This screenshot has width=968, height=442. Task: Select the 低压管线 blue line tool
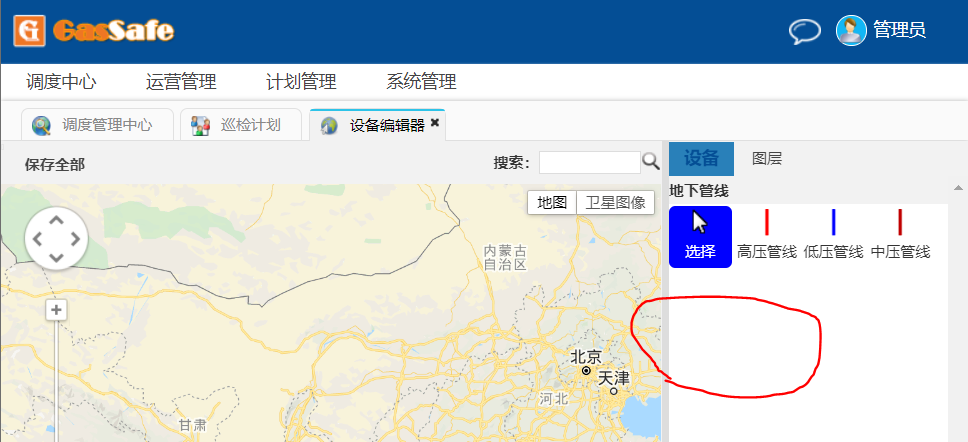(833, 236)
